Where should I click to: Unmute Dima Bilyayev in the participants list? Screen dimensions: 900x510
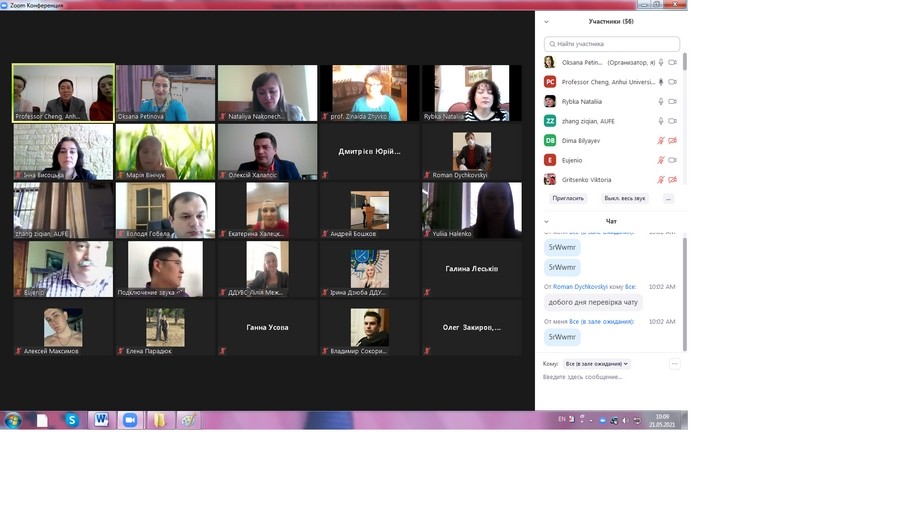[x=661, y=141]
